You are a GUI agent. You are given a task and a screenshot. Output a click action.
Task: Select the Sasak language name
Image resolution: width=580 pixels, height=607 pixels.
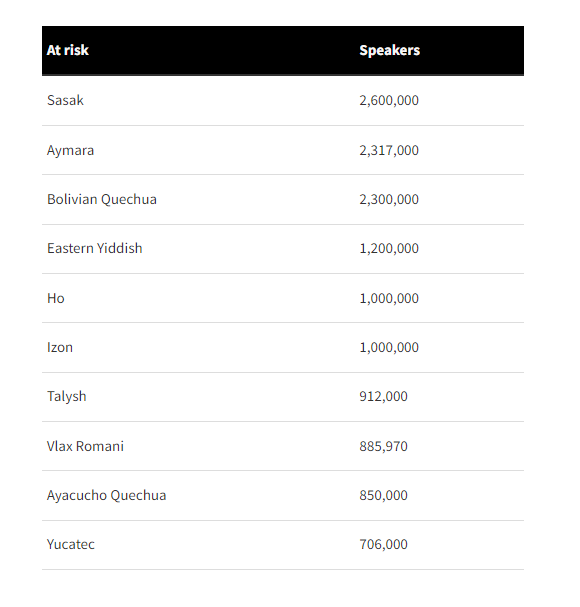65,100
